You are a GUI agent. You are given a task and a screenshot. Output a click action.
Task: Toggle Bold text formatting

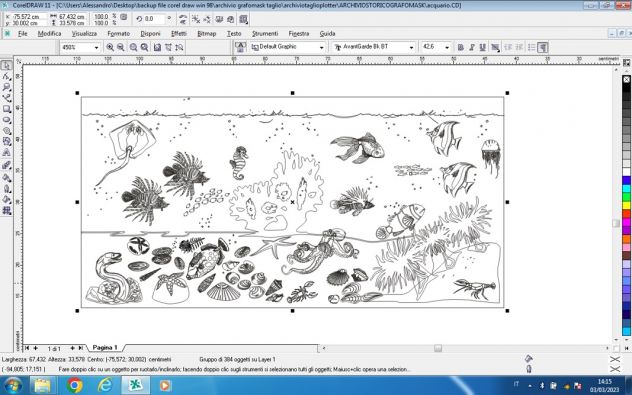coord(461,48)
